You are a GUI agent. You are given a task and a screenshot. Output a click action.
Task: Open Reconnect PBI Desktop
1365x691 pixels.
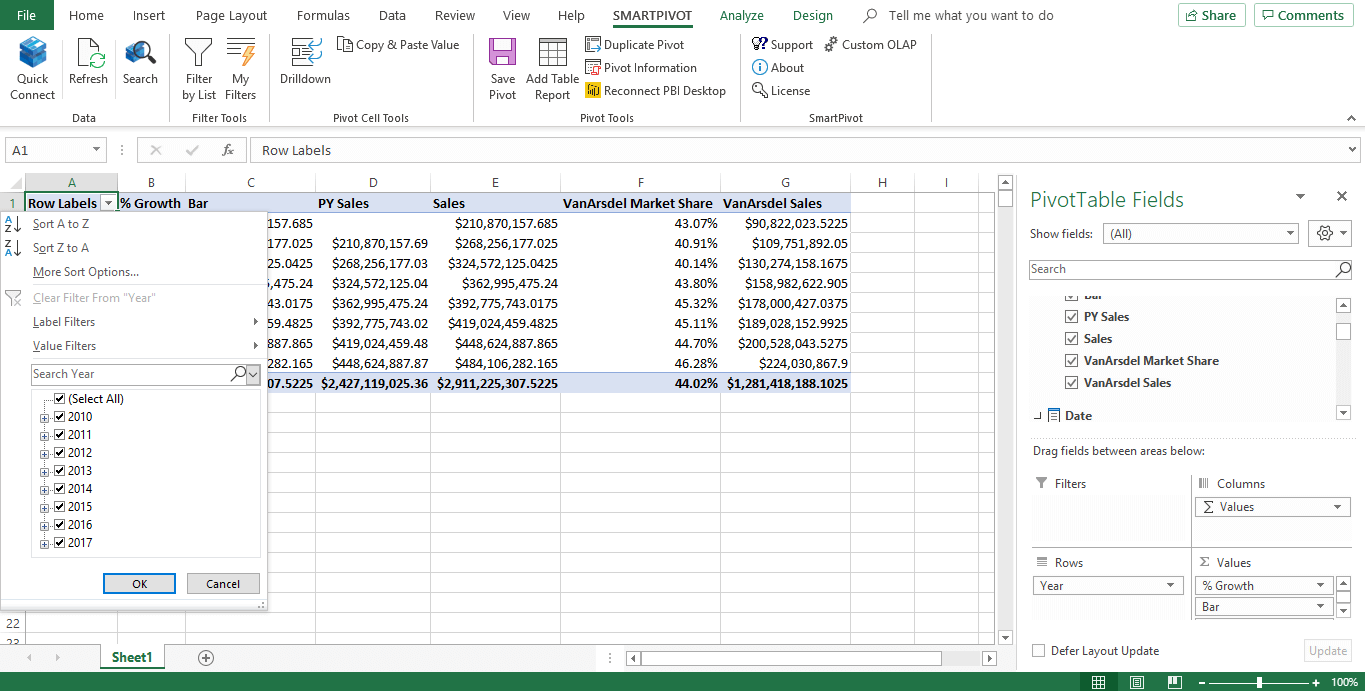655,90
